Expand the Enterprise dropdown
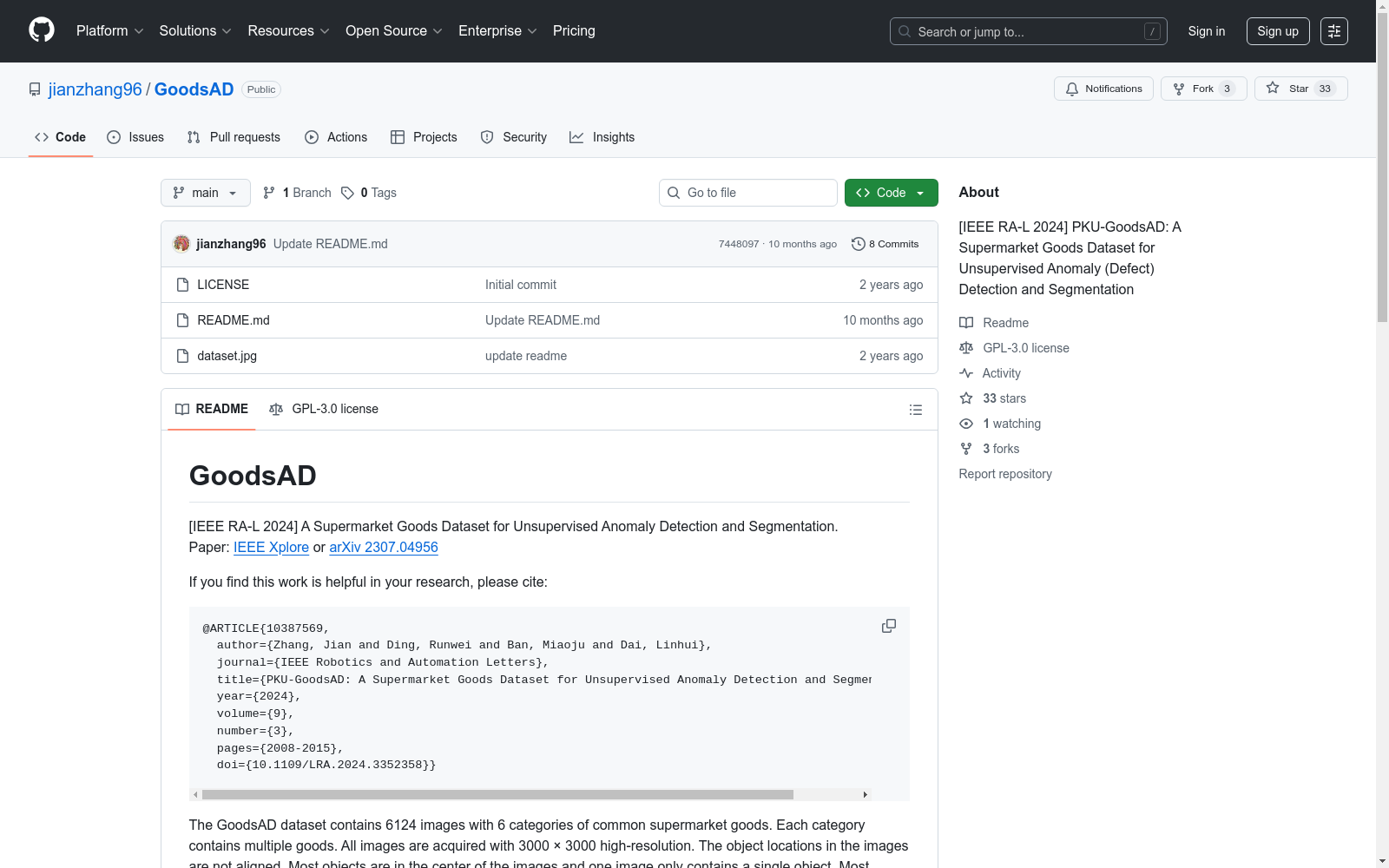Image resolution: width=1389 pixels, height=868 pixels. click(497, 30)
